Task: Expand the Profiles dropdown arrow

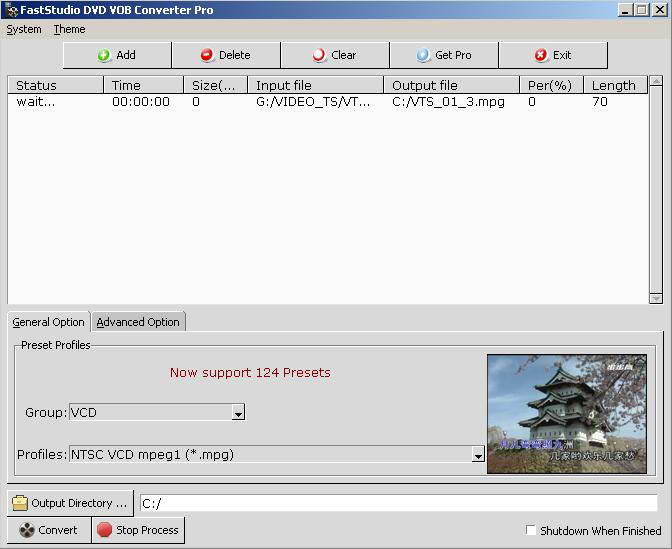Action: pos(478,454)
